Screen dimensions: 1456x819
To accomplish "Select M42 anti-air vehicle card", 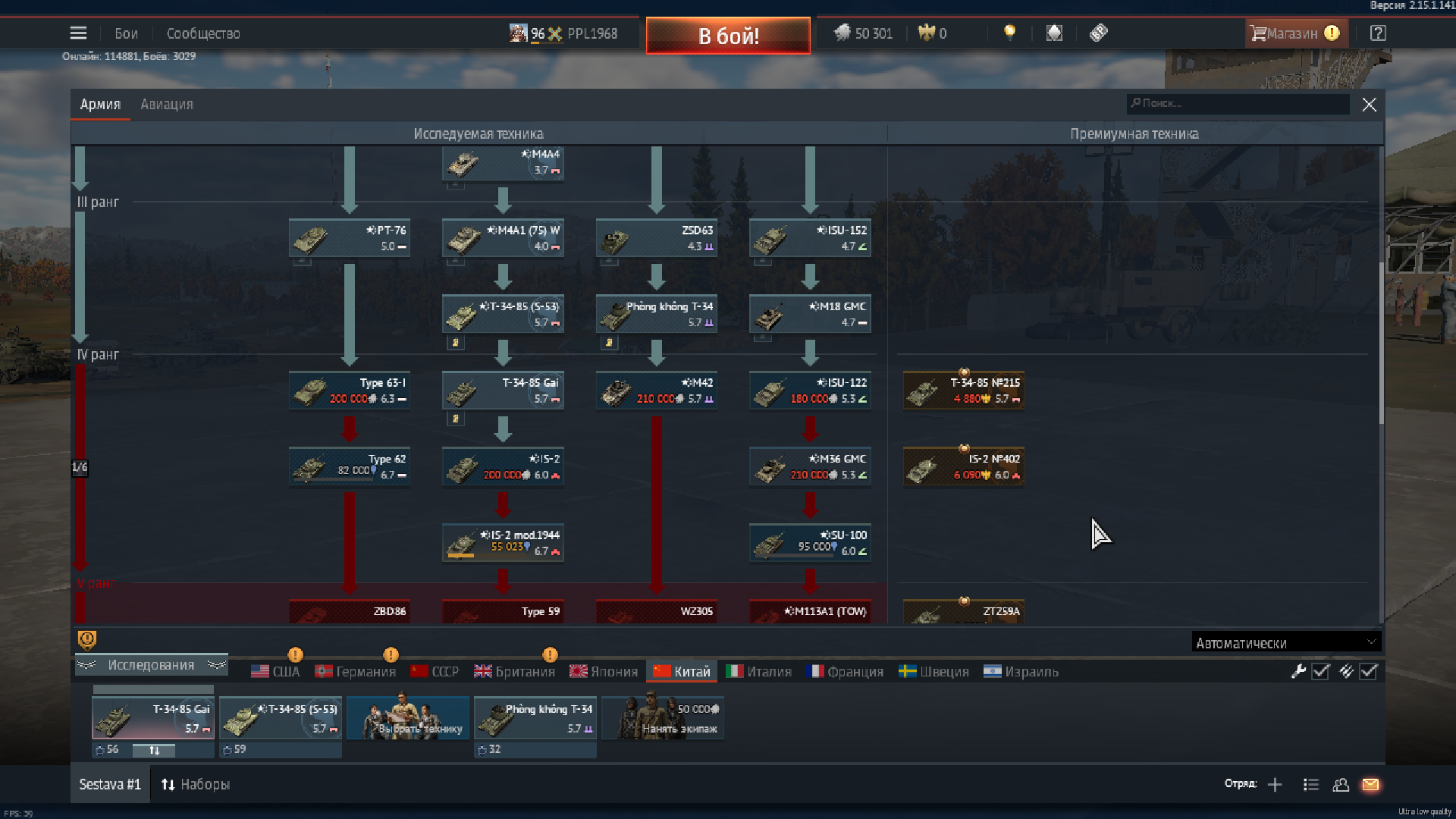I will (x=657, y=391).
